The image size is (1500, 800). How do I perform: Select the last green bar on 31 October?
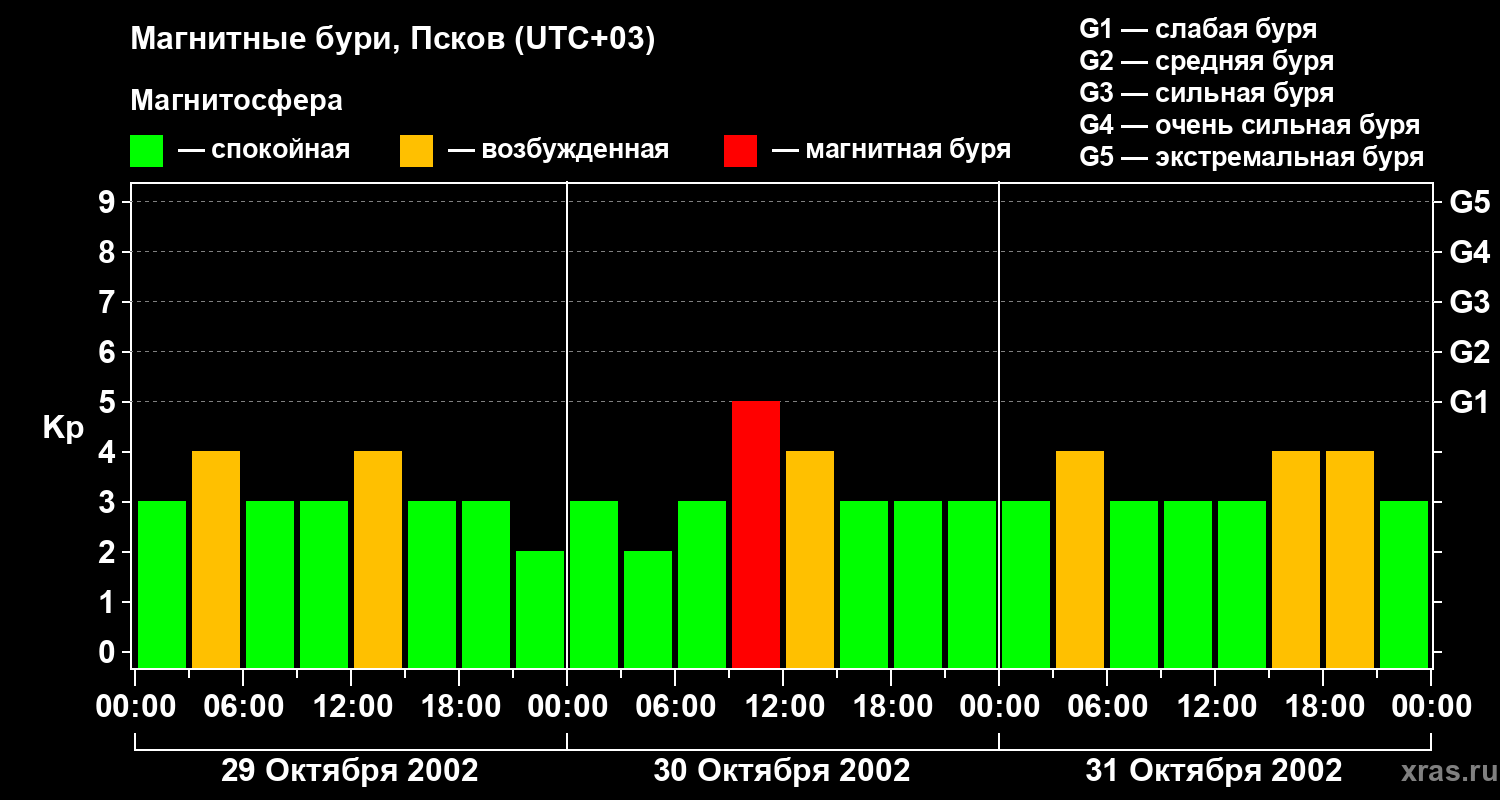tap(1404, 584)
